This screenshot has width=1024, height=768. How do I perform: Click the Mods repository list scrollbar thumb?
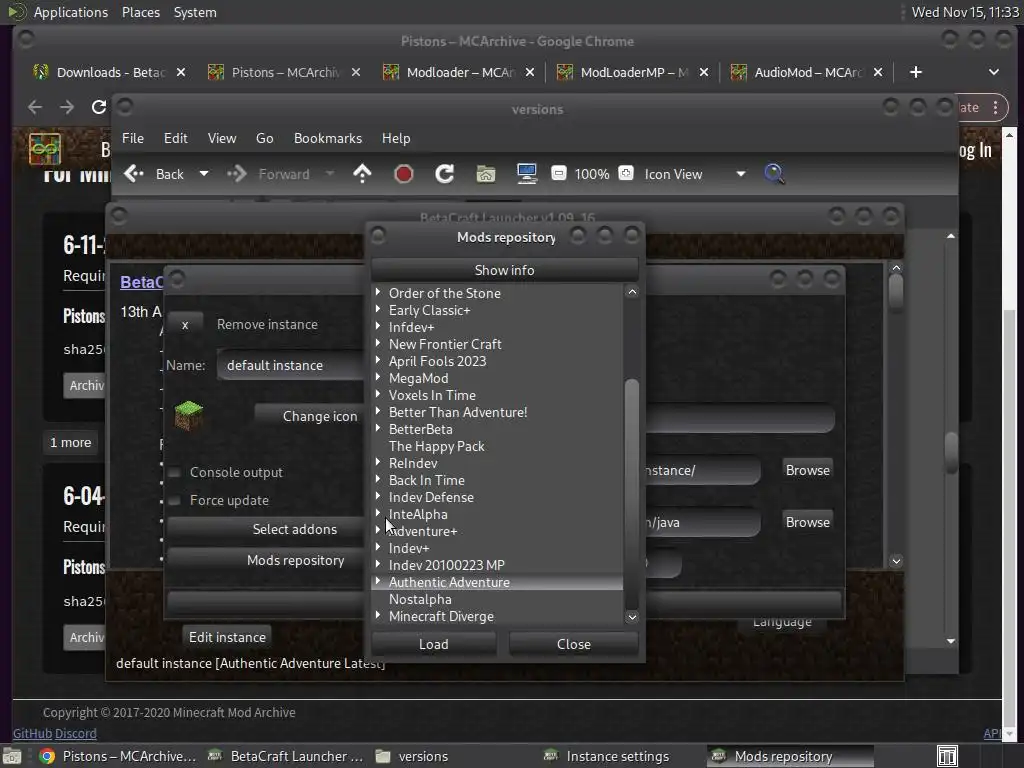632,493
